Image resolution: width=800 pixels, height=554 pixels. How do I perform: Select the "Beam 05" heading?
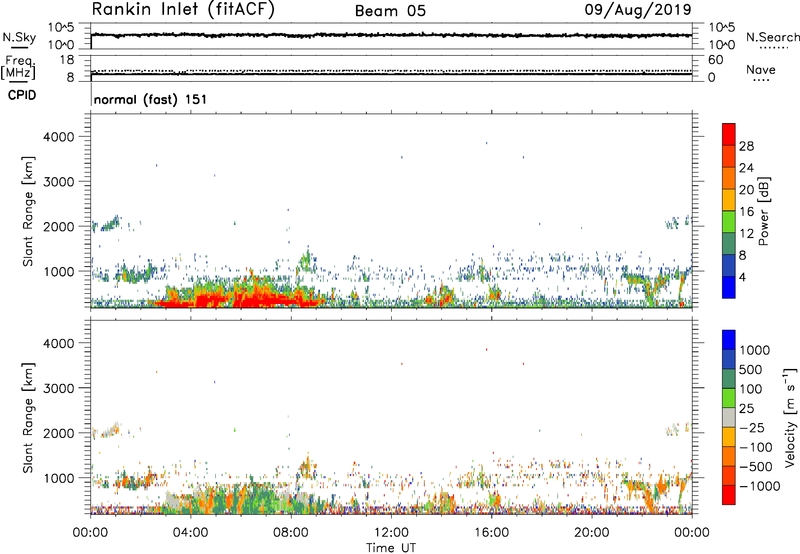coord(390,11)
